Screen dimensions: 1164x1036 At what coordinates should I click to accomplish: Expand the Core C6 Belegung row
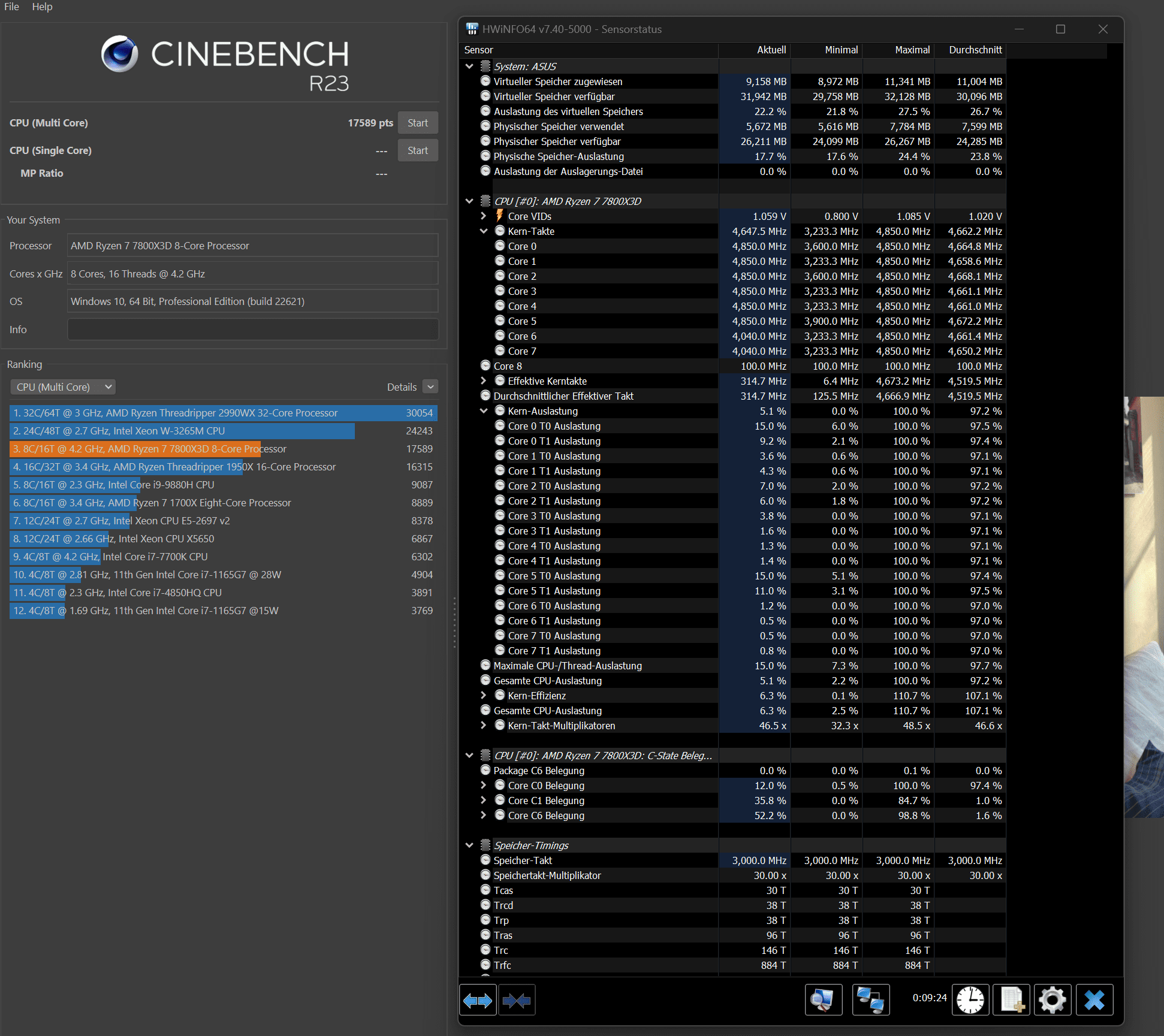pyautogui.click(x=484, y=815)
